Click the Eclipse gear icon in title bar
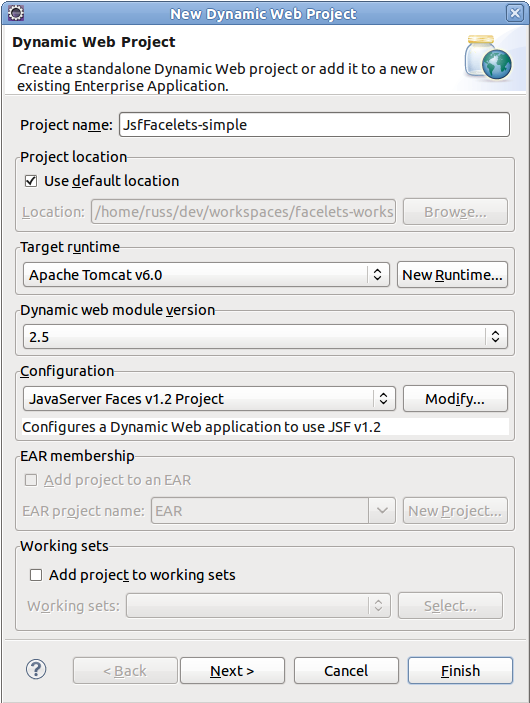 pos(16,13)
